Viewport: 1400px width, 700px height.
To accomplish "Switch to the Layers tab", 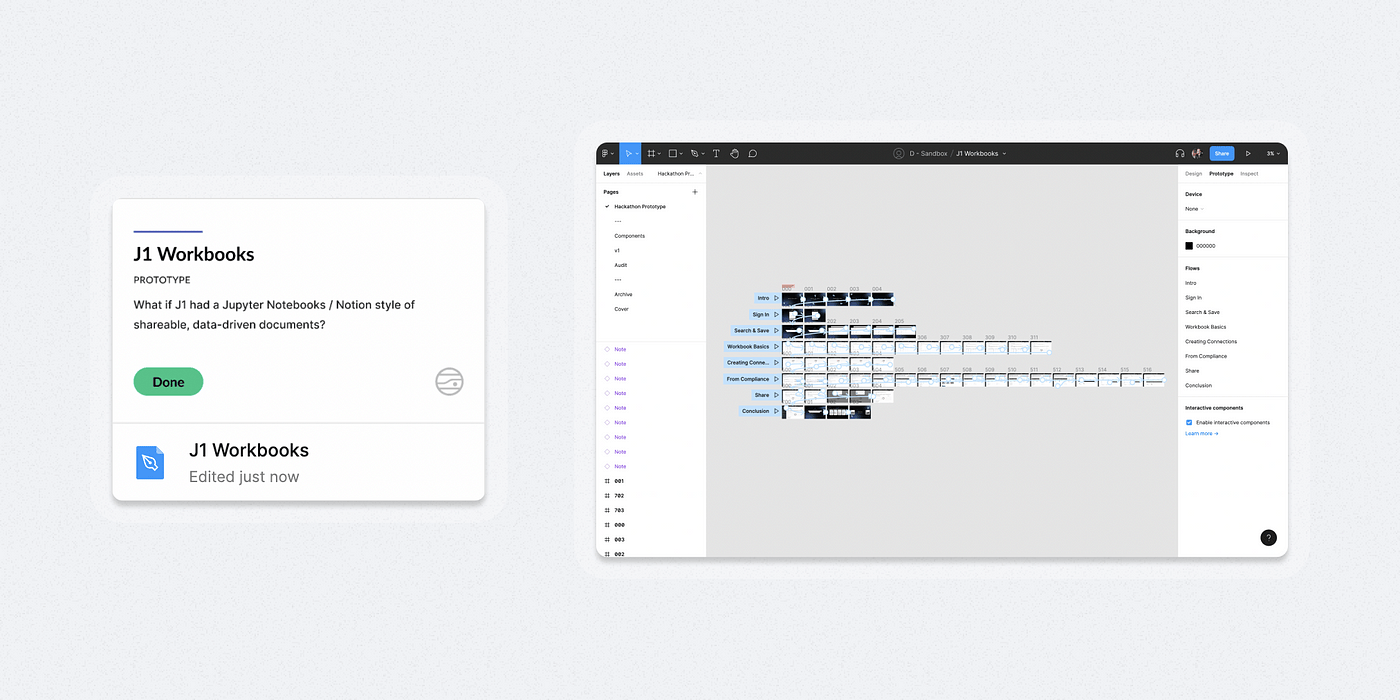I will click(x=611, y=174).
